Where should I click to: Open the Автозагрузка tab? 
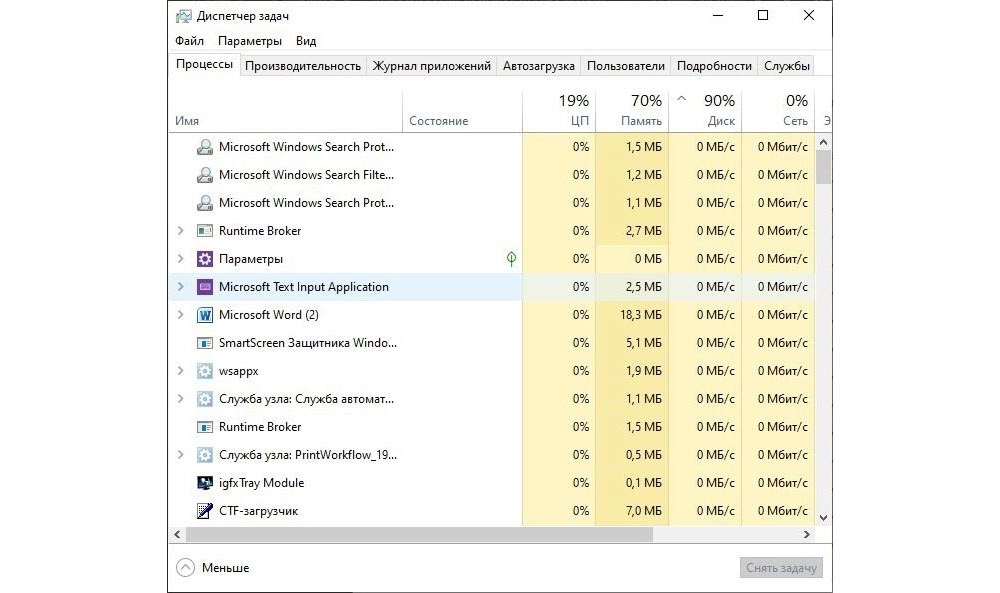[539, 66]
